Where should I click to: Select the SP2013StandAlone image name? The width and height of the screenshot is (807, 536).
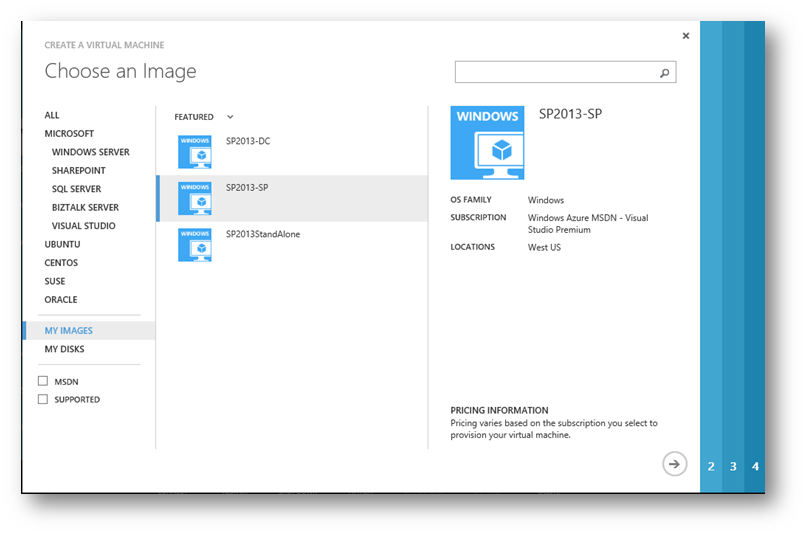[x=263, y=234]
